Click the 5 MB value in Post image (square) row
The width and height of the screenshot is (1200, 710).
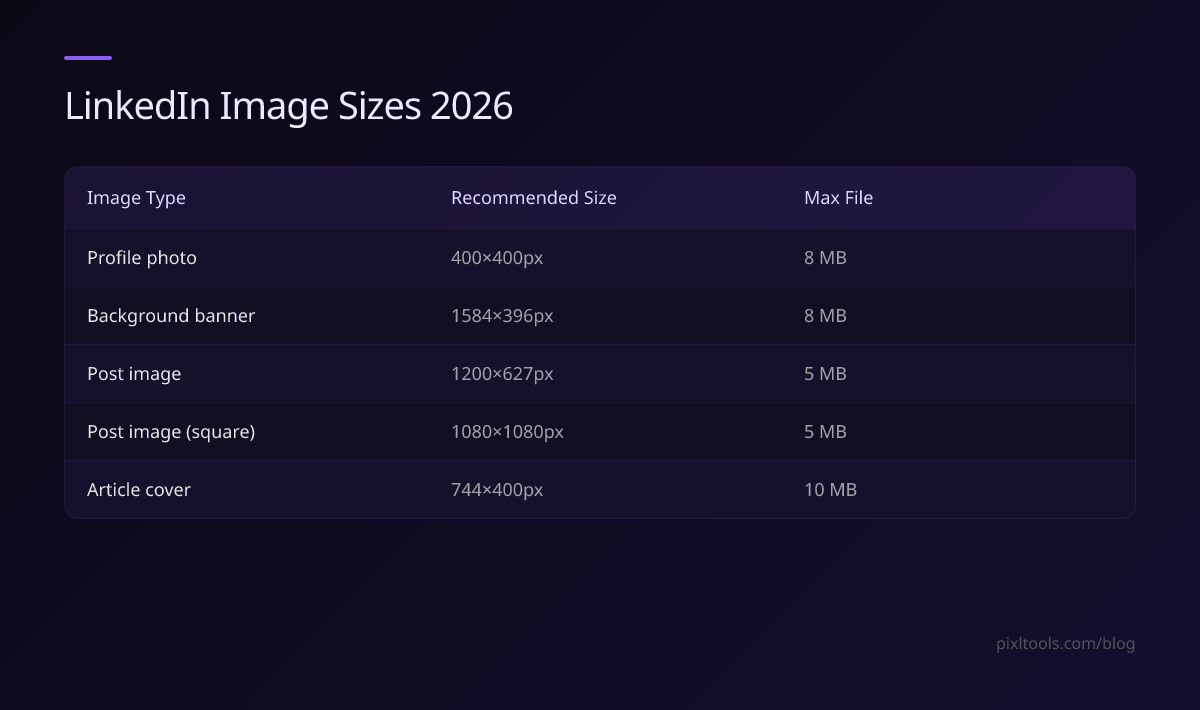[x=825, y=432]
